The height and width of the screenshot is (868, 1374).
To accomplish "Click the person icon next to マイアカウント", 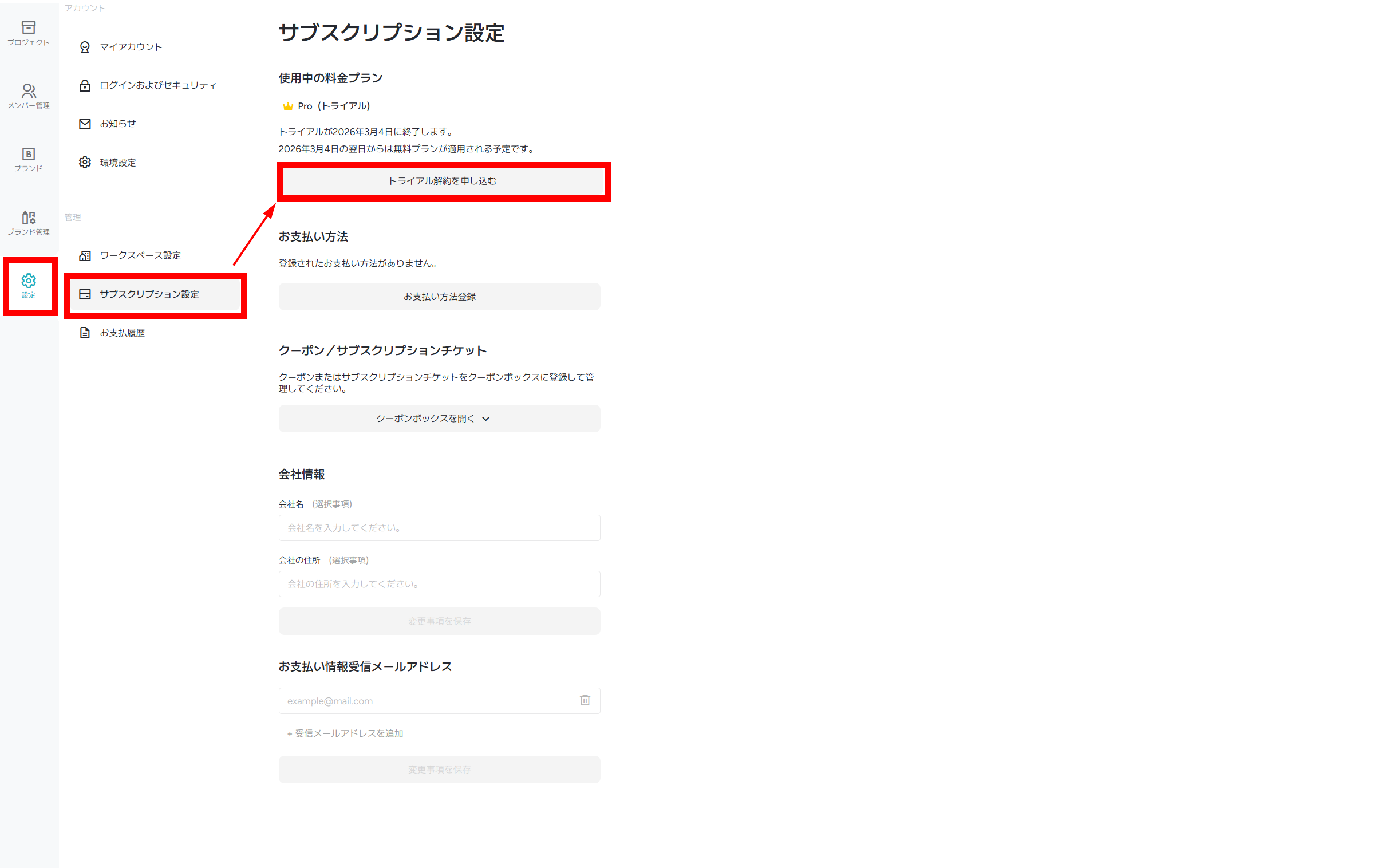I will (85, 47).
